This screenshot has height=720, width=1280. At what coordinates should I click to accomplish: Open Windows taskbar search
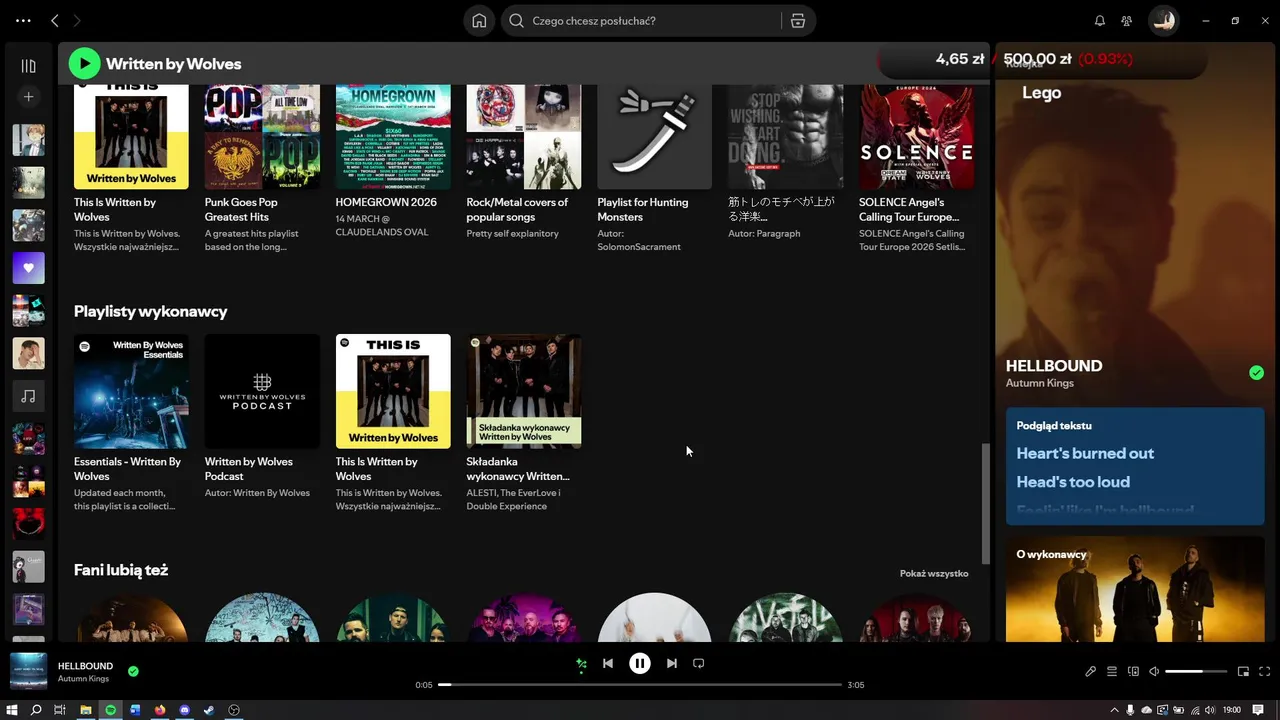point(36,710)
